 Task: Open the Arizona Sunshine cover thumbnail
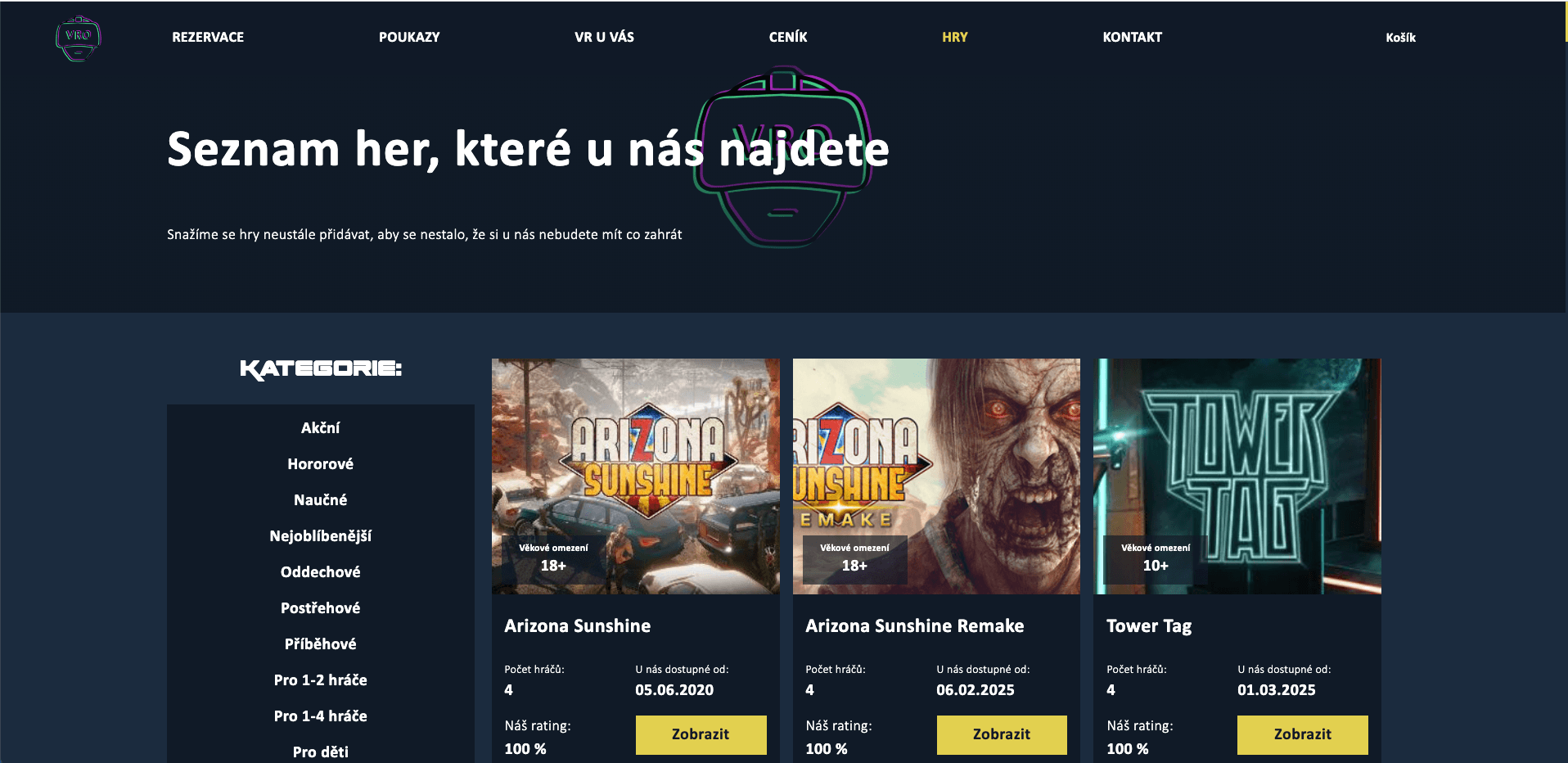[636, 476]
